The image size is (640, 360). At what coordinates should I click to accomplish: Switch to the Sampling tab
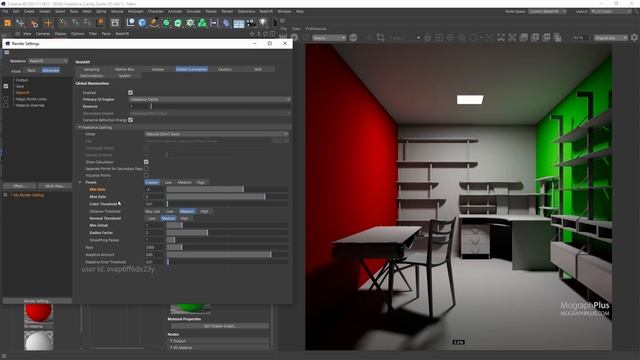[91, 69]
